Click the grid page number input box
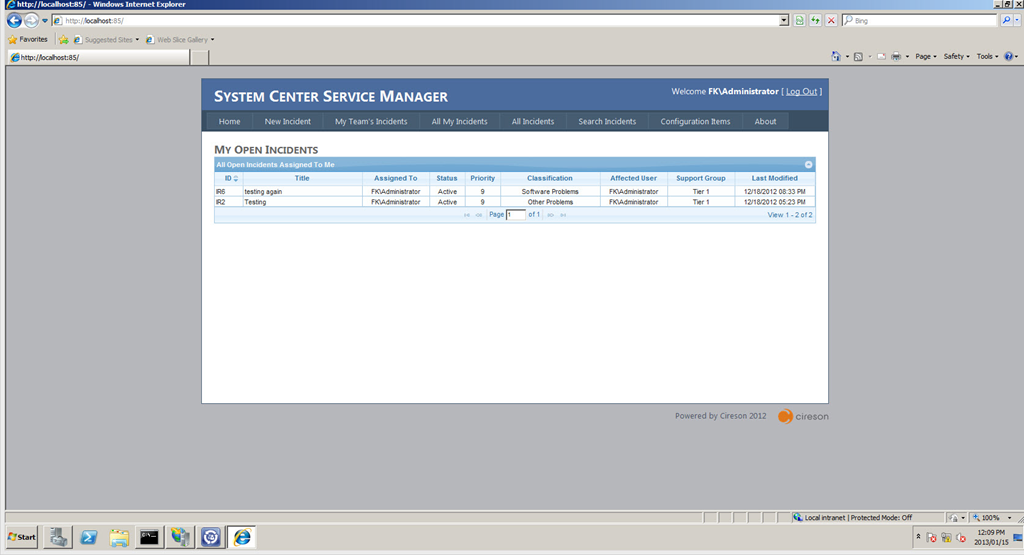The height and width of the screenshot is (555, 1024). click(x=515, y=215)
